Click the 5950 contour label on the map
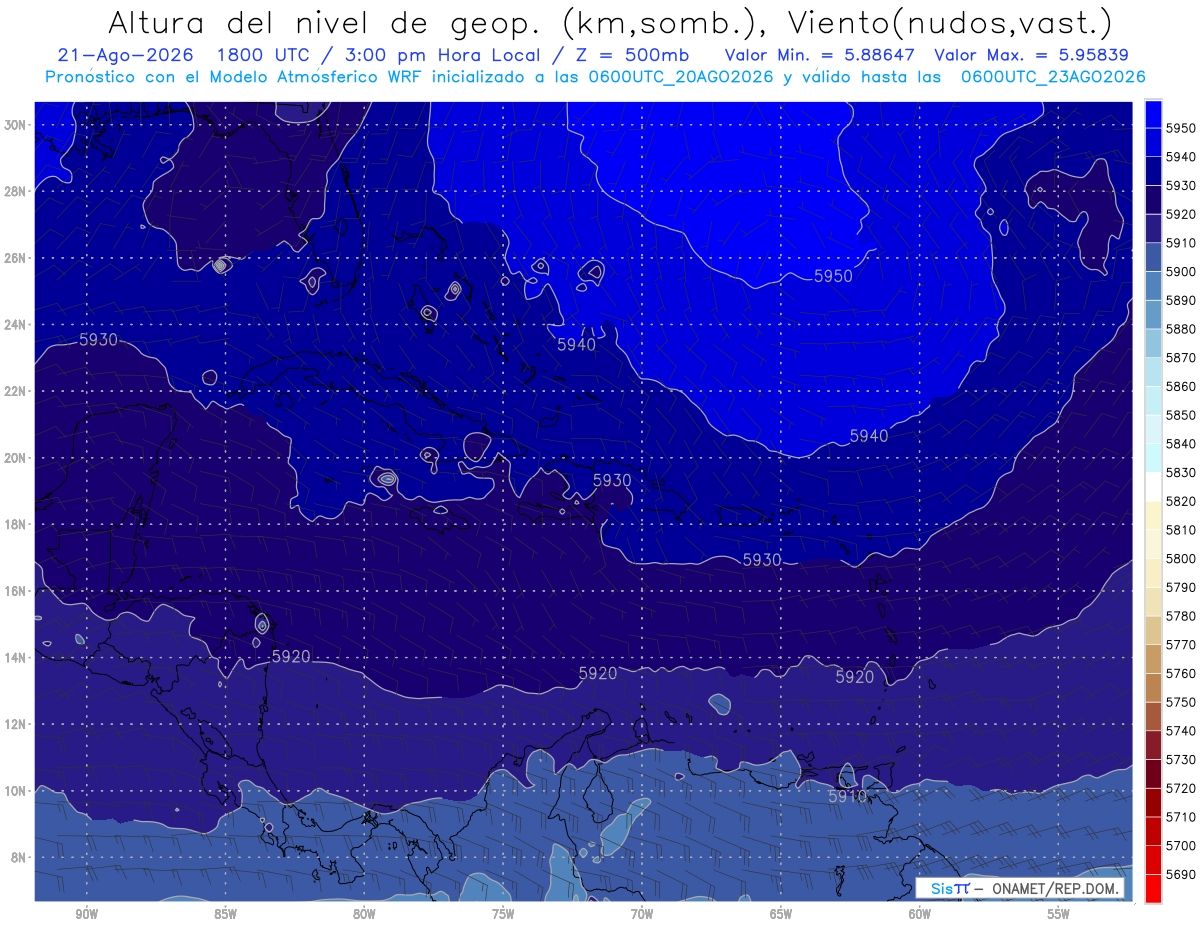 tap(833, 276)
